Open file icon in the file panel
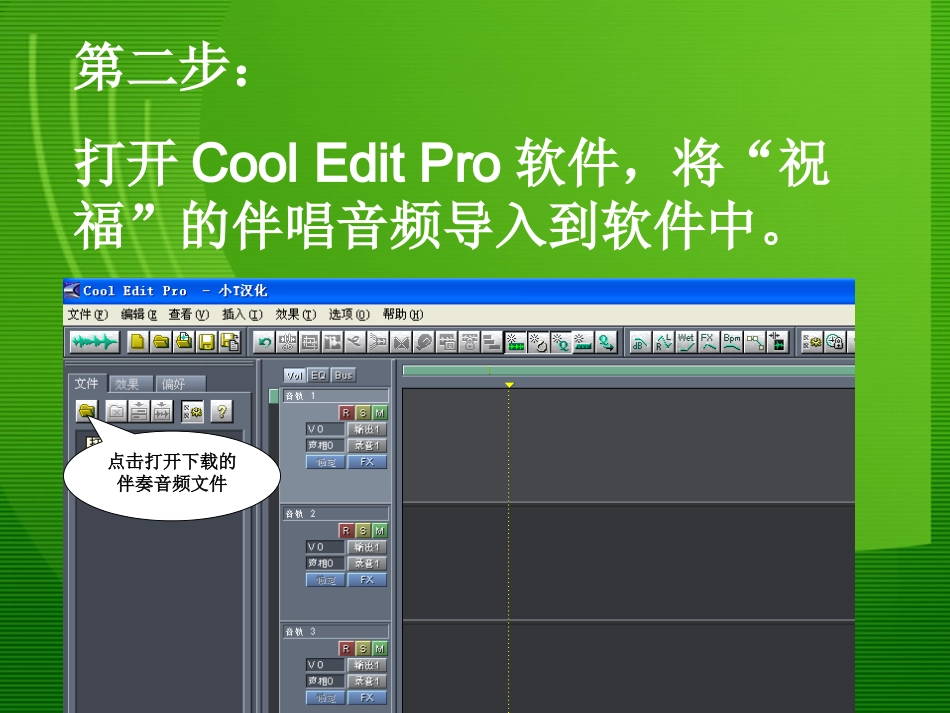 [x=87, y=411]
